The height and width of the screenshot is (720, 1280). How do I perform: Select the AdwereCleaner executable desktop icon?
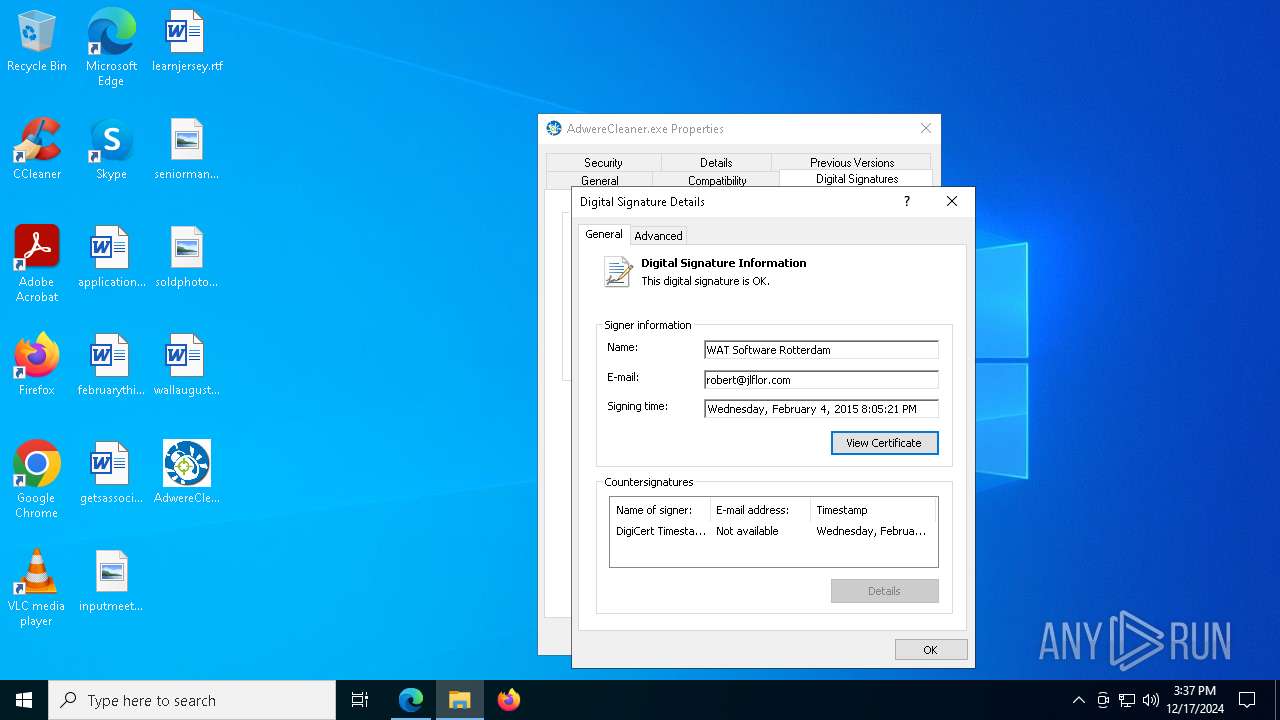(187, 473)
